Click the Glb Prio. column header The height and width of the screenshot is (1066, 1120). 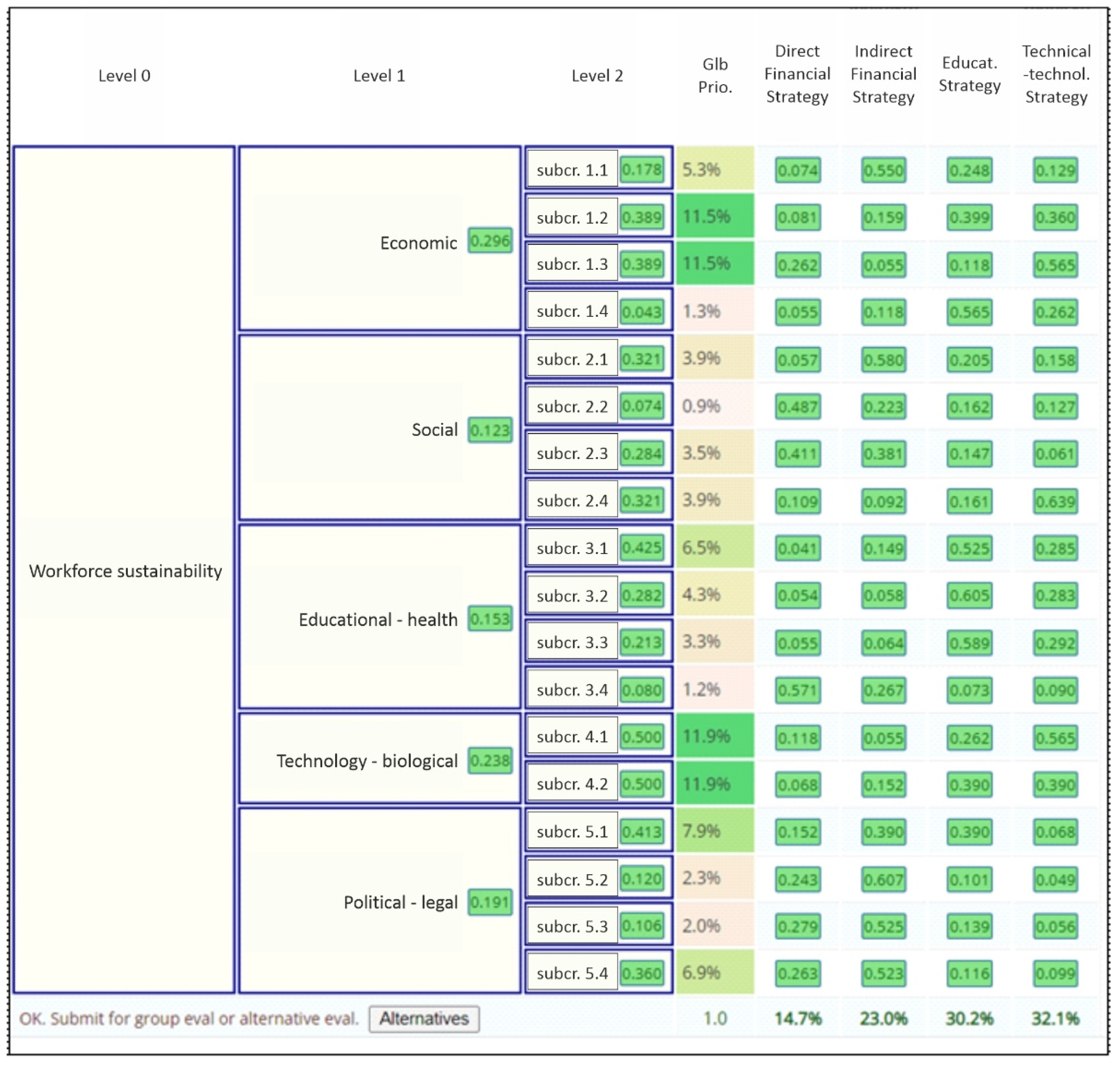pos(715,75)
